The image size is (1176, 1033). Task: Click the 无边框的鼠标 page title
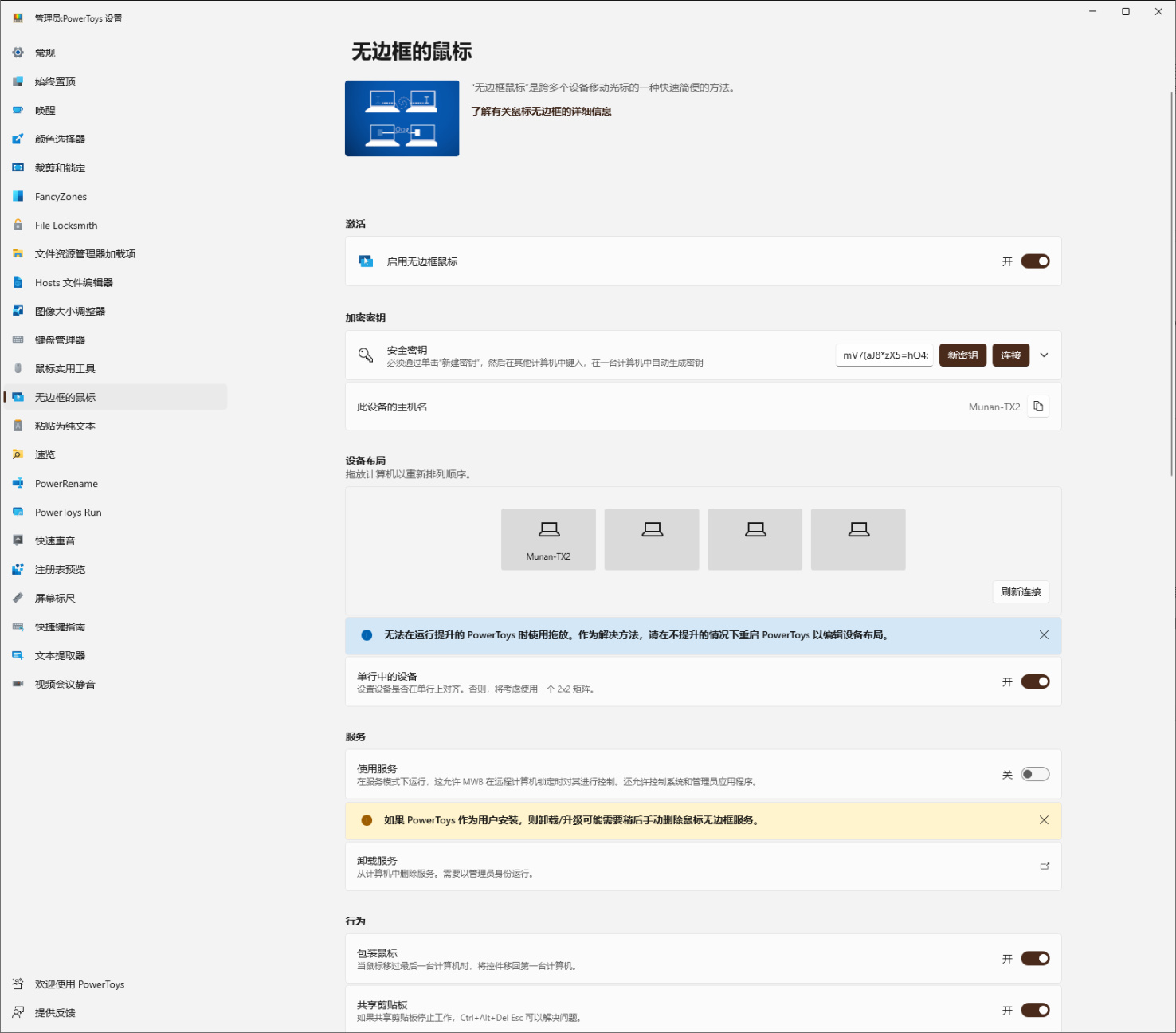click(412, 52)
